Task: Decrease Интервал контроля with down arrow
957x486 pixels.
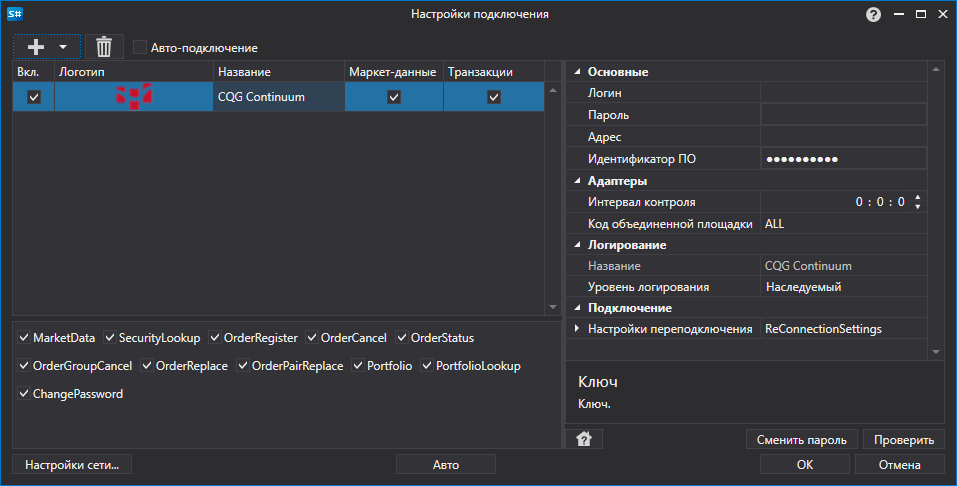Action: coord(918,206)
